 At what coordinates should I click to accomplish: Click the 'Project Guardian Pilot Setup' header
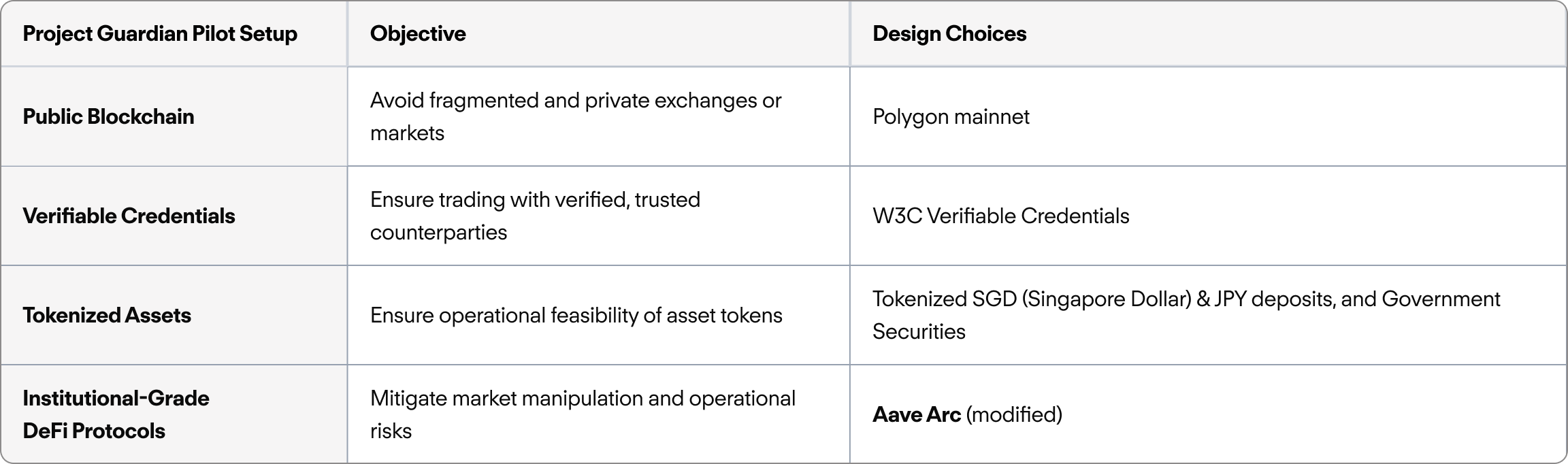tap(160, 34)
